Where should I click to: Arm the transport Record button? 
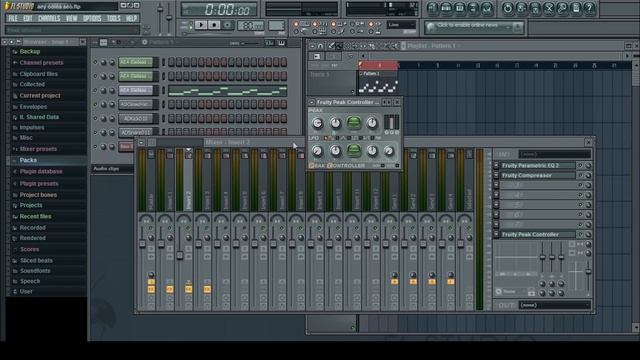(x=227, y=25)
